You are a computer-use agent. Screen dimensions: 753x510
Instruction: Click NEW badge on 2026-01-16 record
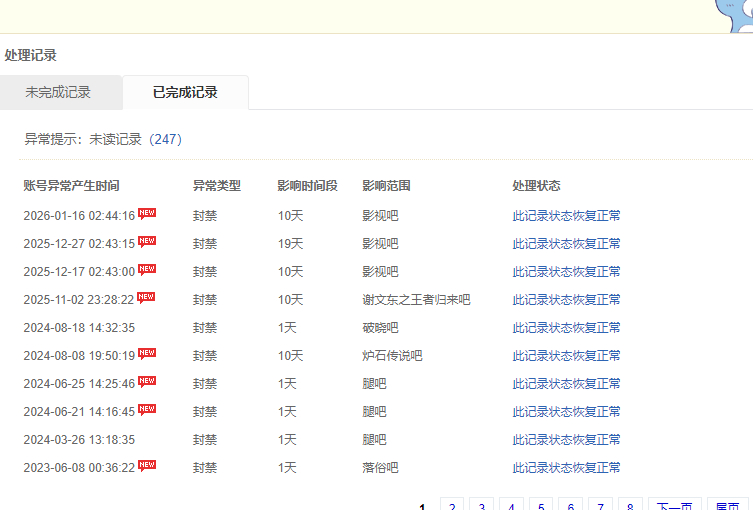point(147,213)
